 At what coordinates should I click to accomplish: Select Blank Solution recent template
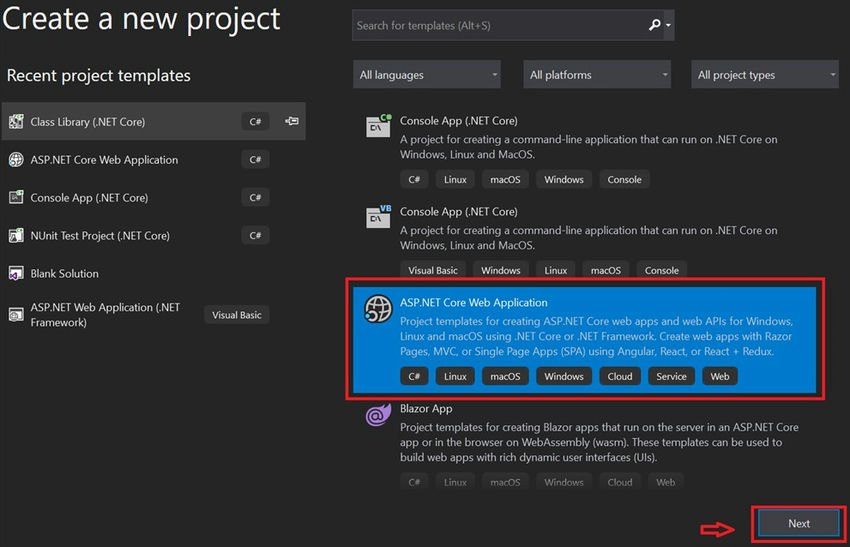(154, 273)
